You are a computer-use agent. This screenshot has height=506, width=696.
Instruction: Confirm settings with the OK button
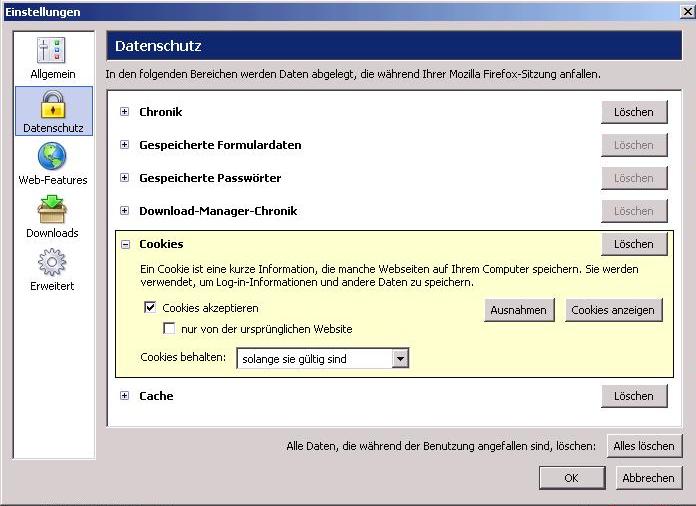[x=571, y=478]
